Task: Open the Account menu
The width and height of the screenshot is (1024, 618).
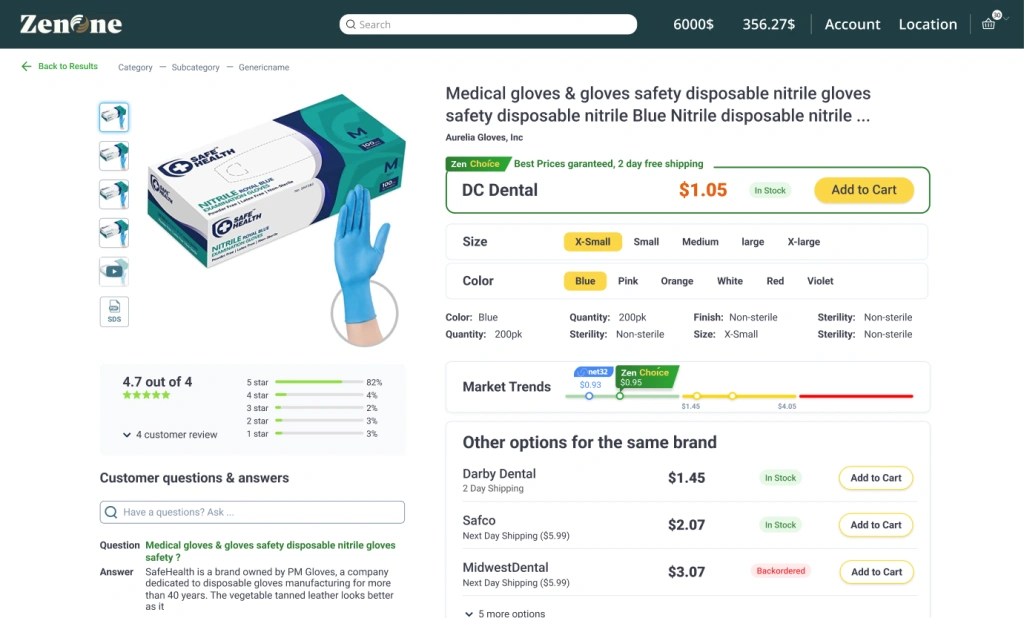Action: pyautogui.click(x=852, y=24)
